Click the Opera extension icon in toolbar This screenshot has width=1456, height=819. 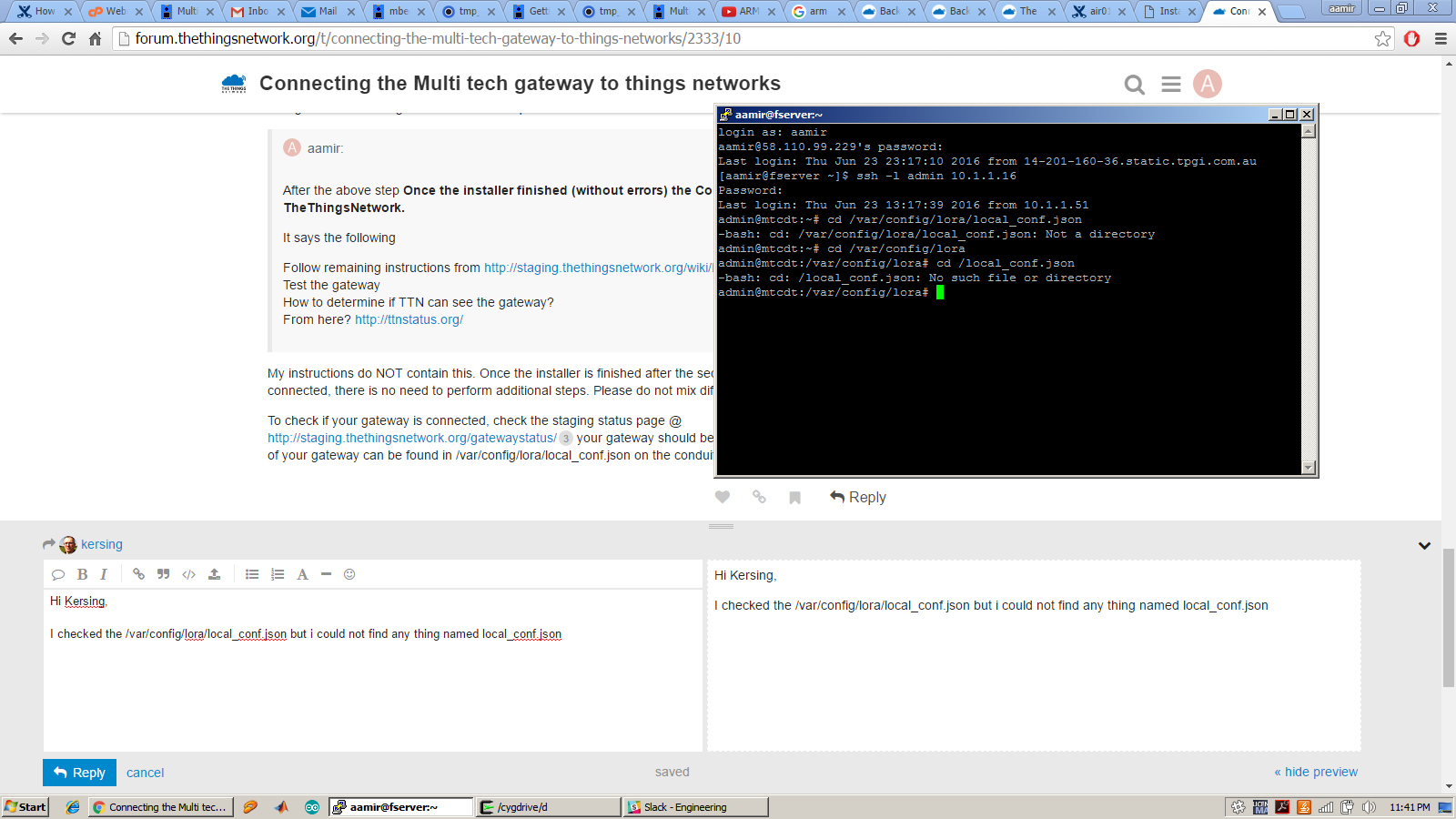pyautogui.click(x=1412, y=38)
